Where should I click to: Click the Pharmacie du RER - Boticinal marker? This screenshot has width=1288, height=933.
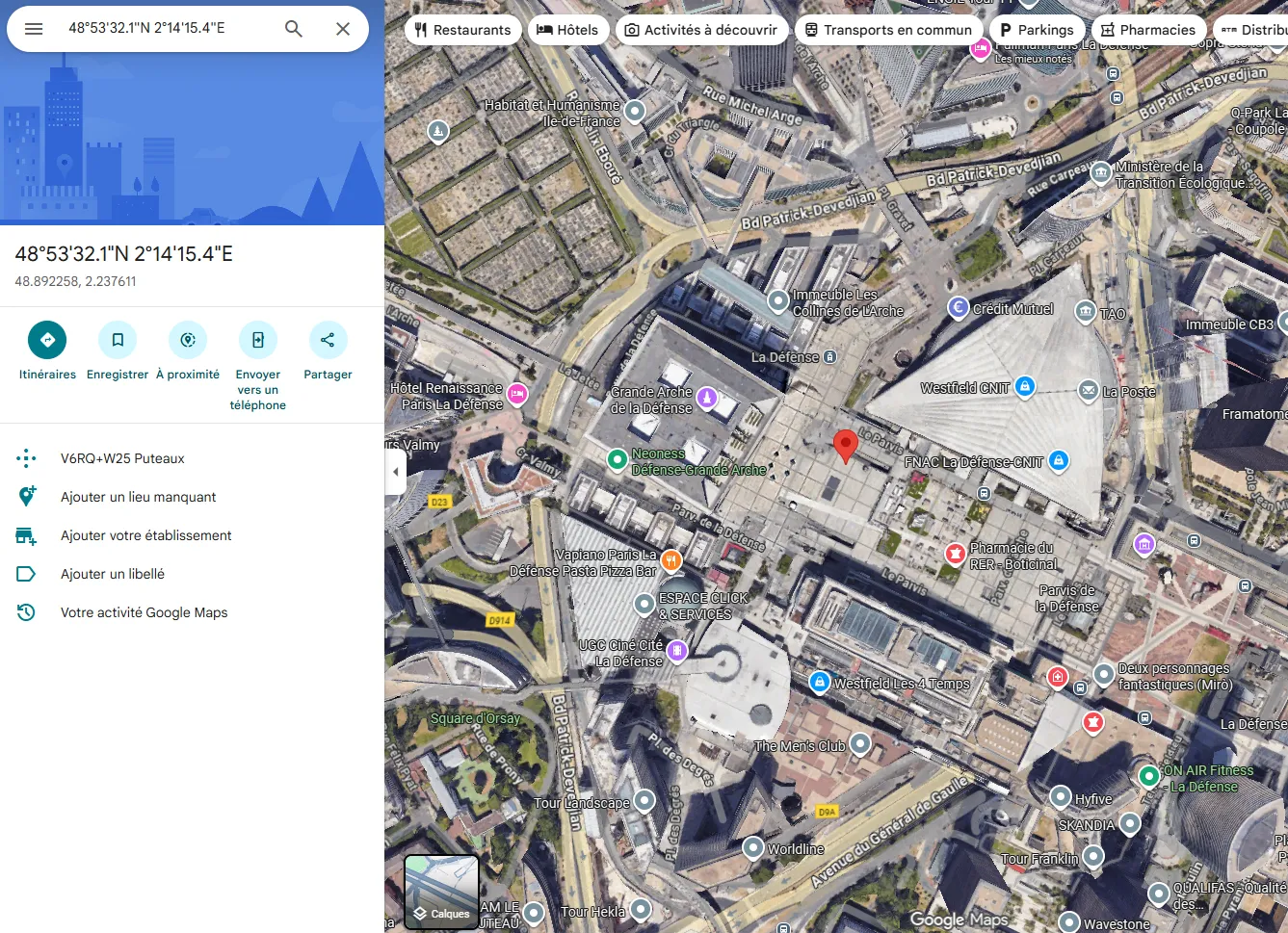[x=954, y=554]
